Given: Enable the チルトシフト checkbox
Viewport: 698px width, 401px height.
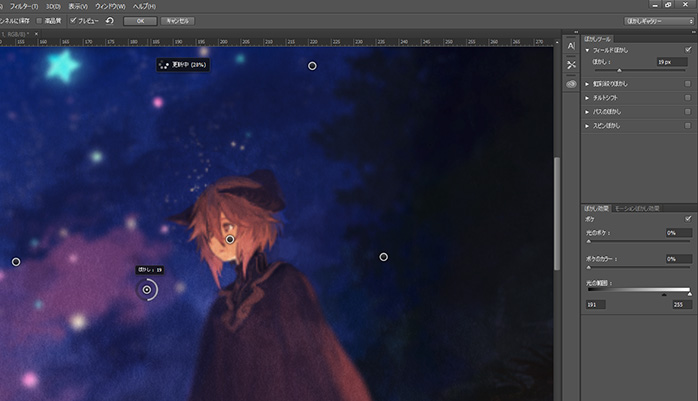Looking at the screenshot, I should [x=688, y=97].
